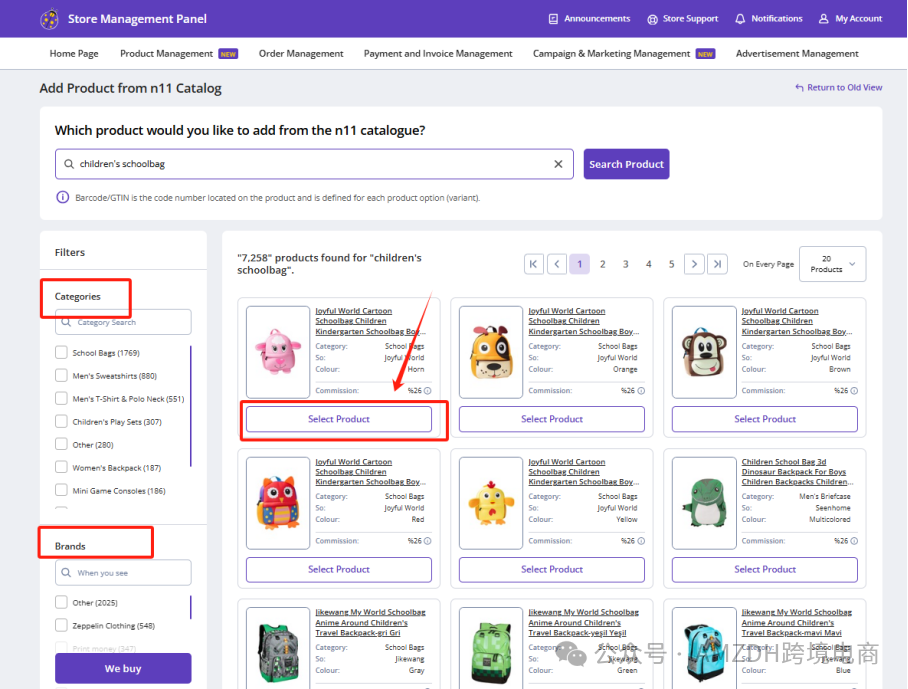
Task: Click the green dinosaur backpack thumbnail
Action: click(704, 503)
